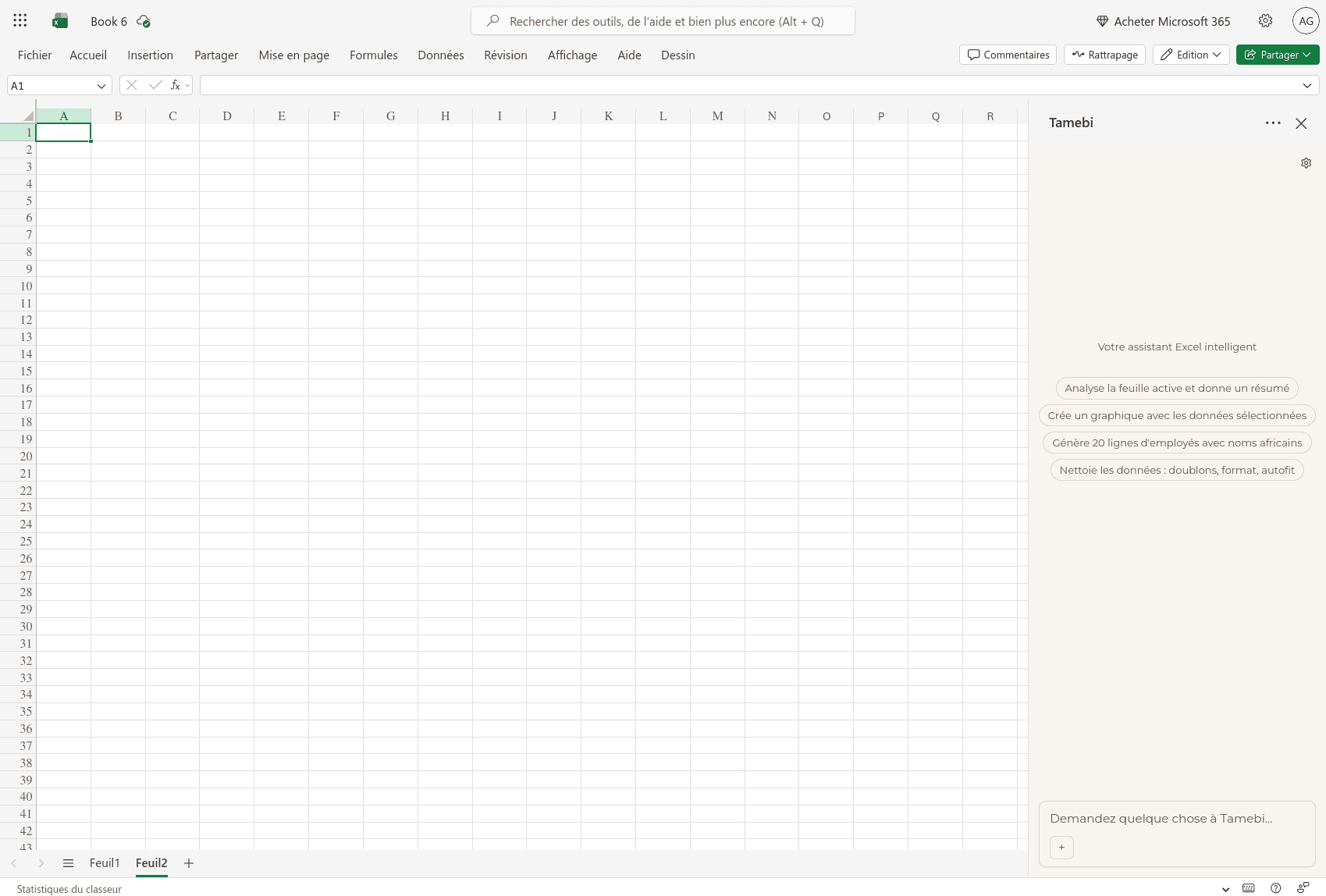This screenshot has height=896, width=1326.
Task: Switch to the Formules ribbon tab
Action: click(373, 55)
